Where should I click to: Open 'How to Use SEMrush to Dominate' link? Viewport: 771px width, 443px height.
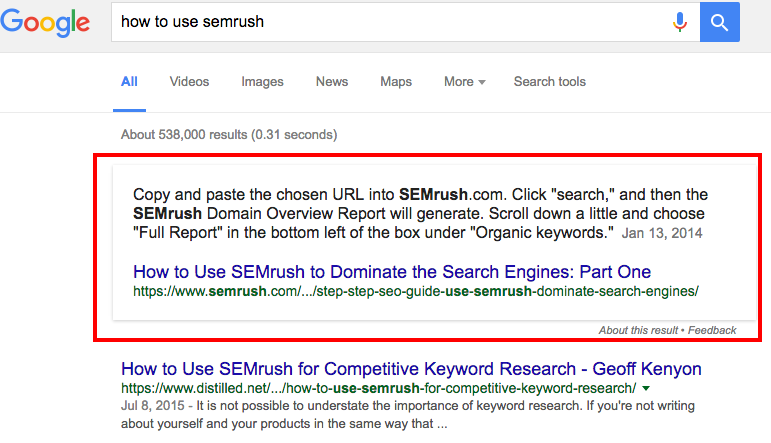click(x=392, y=272)
